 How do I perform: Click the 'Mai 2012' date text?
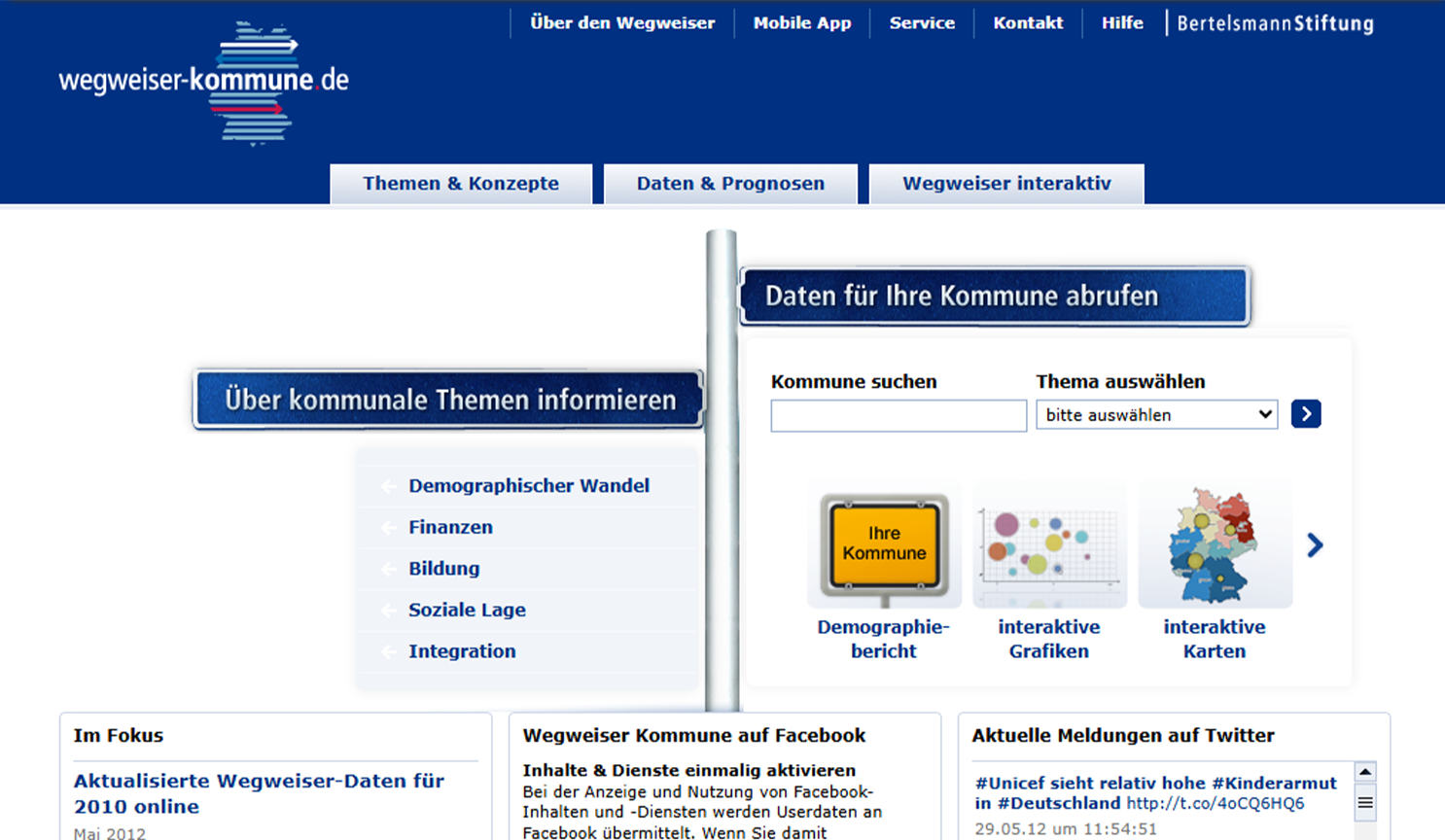110,833
